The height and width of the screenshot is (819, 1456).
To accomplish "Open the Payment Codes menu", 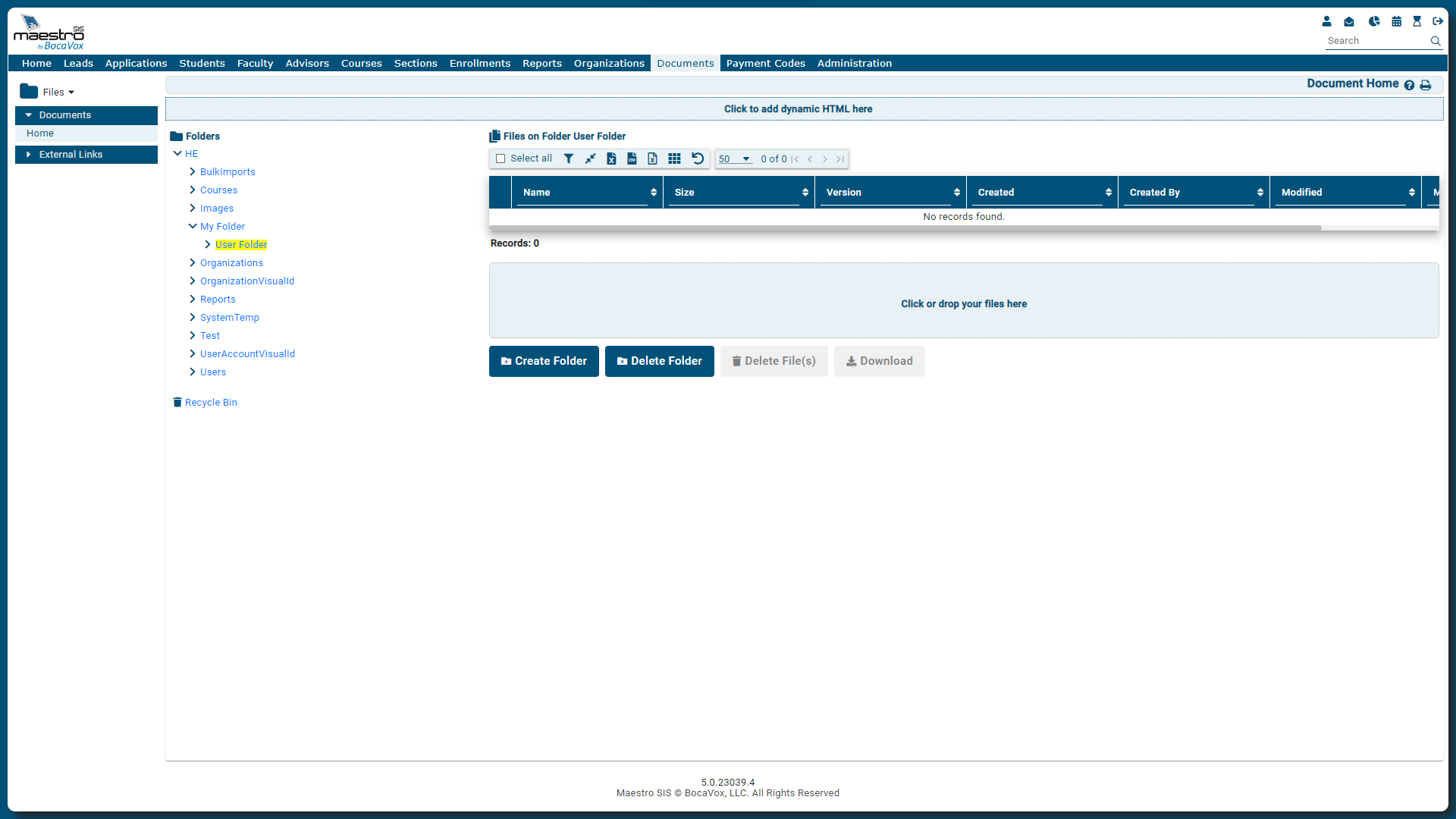I will pos(765,63).
